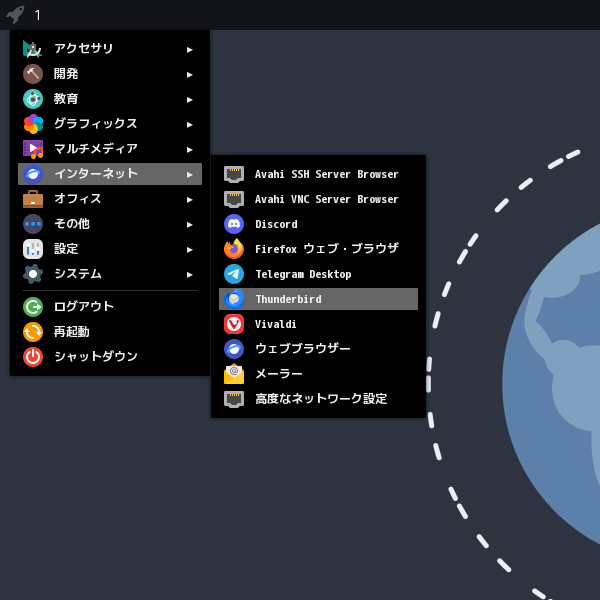Switch to workspace 1 in panel
This screenshot has width=600, height=600.
(38, 15)
